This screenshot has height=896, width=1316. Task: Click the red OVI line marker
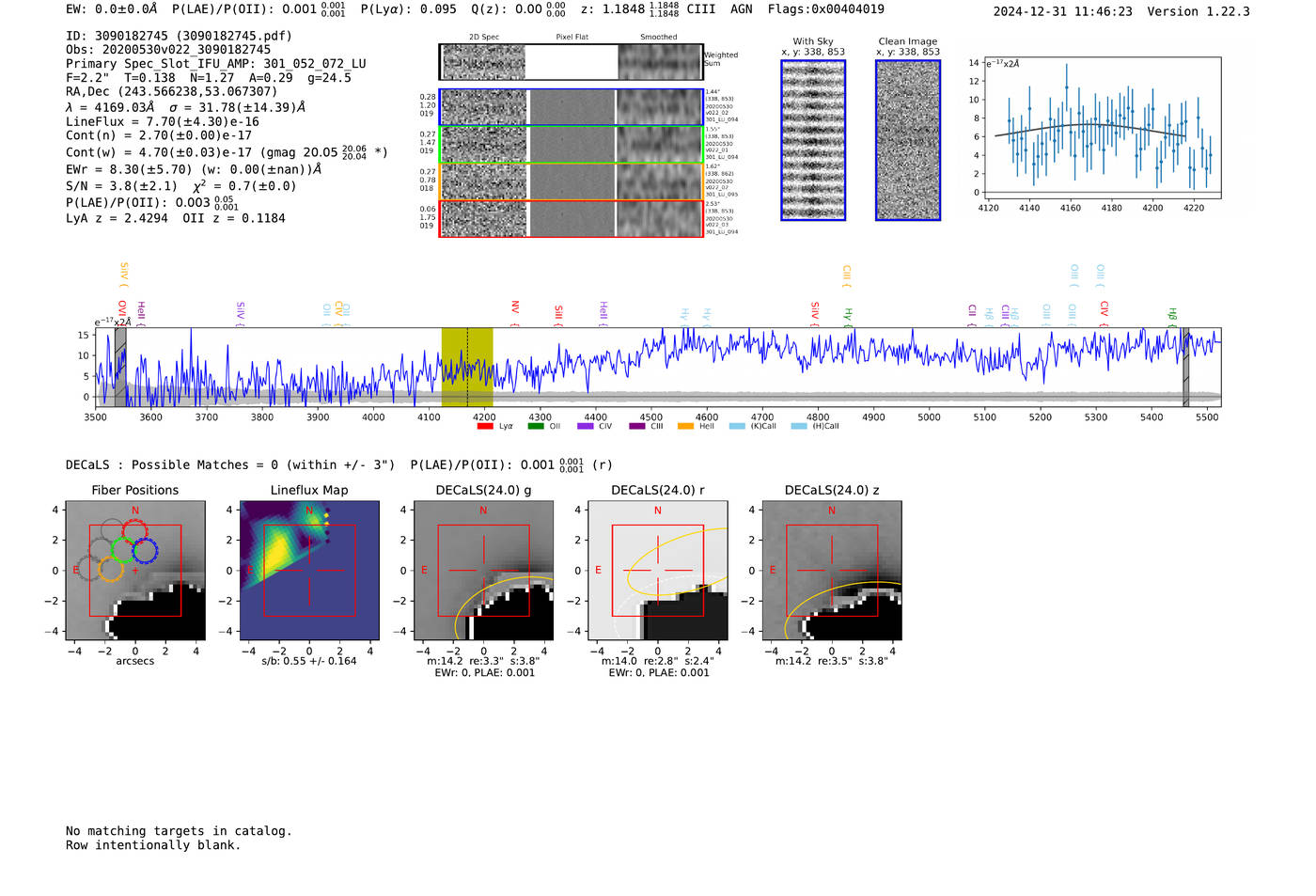coord(122,313)
